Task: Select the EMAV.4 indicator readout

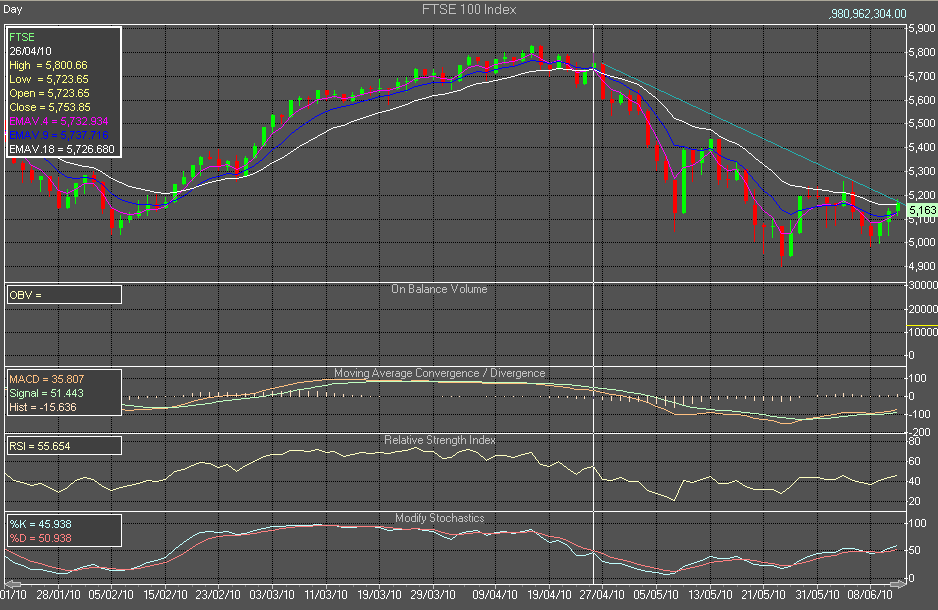Action: click(59, 121)
